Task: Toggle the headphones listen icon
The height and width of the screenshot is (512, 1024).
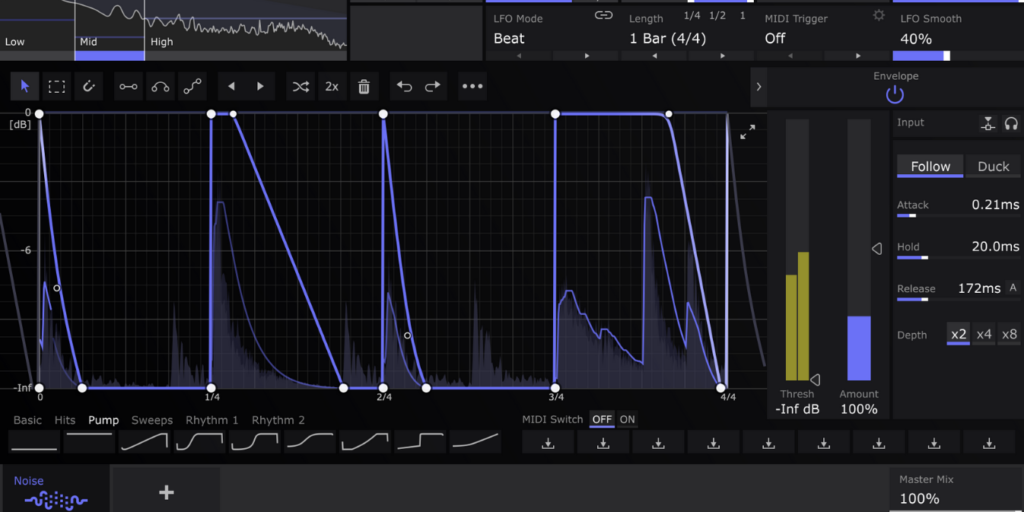Action: (x=1012, y=123)
